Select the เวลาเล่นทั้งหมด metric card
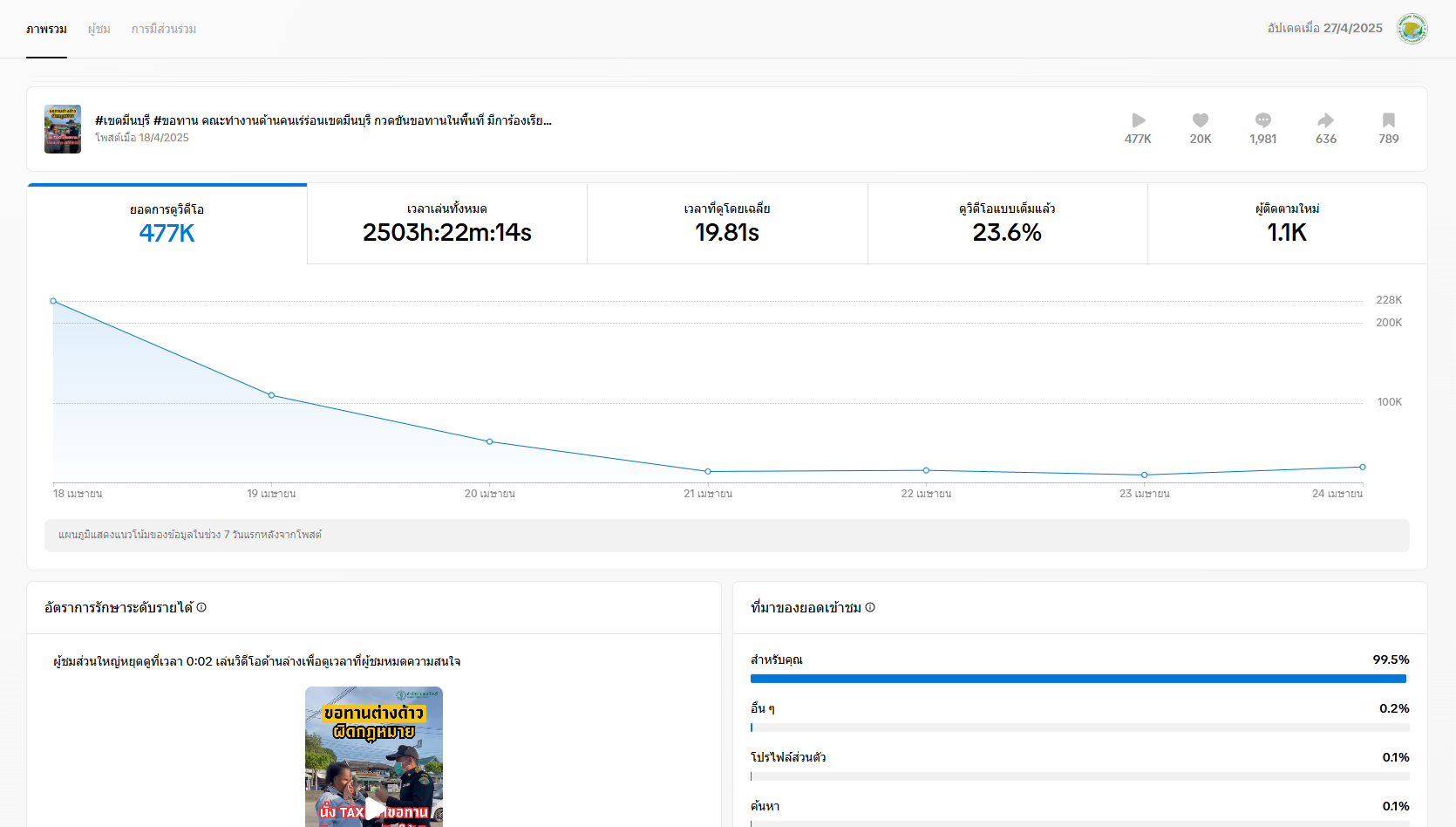Screen dimensions: 1456x827 (x=446, y=223)
